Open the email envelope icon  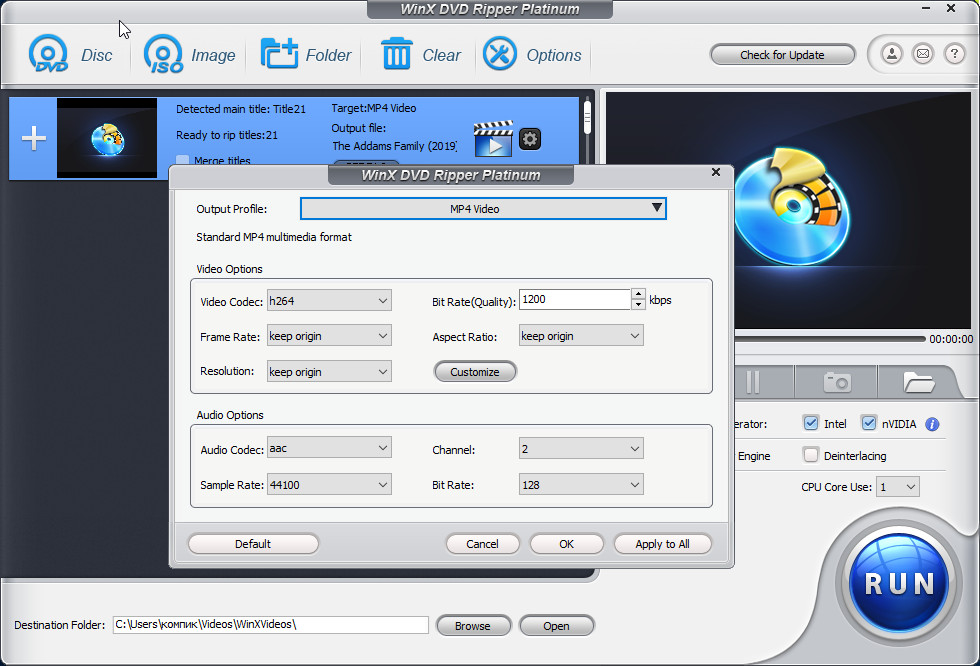923,54
